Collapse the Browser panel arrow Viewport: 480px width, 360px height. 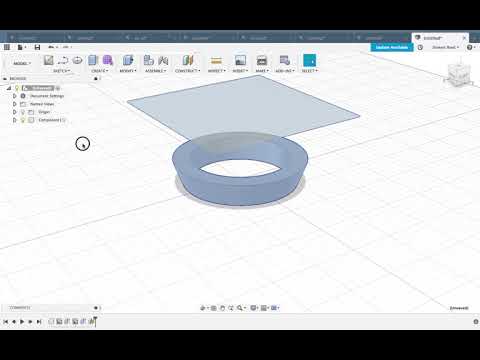[5, 79]
